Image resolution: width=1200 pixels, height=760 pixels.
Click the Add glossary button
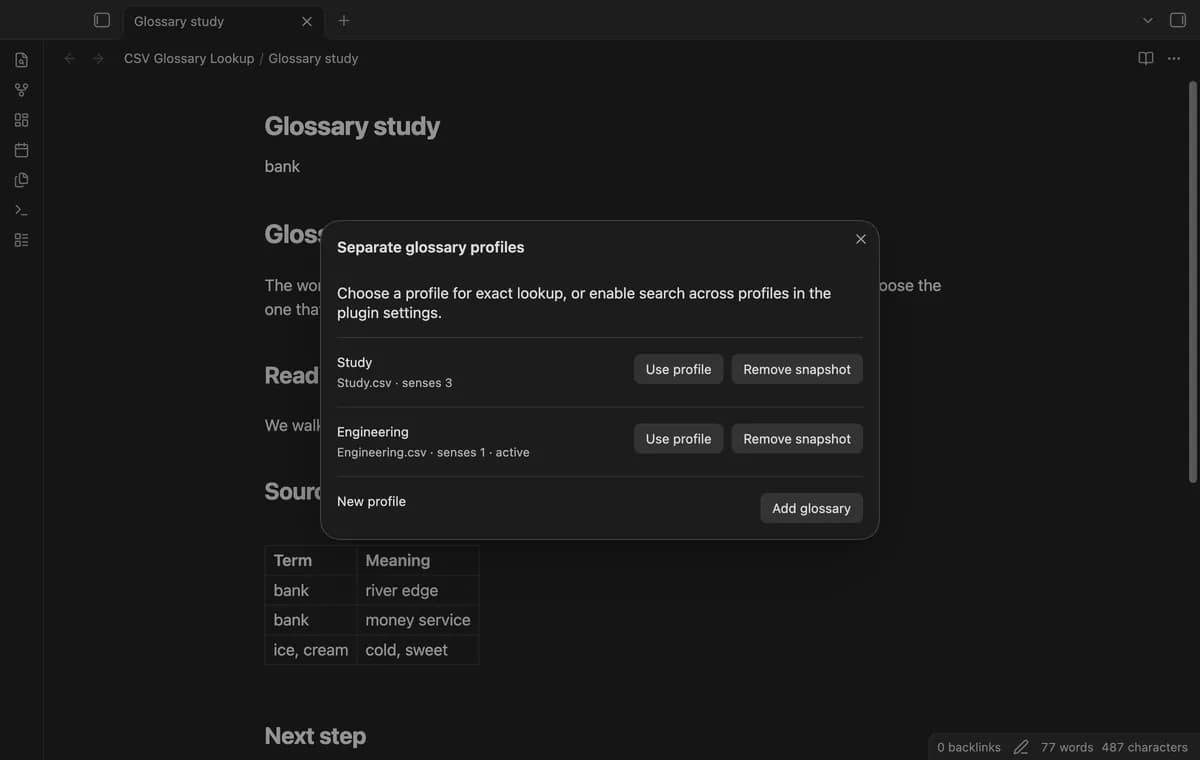click(811, 508)
